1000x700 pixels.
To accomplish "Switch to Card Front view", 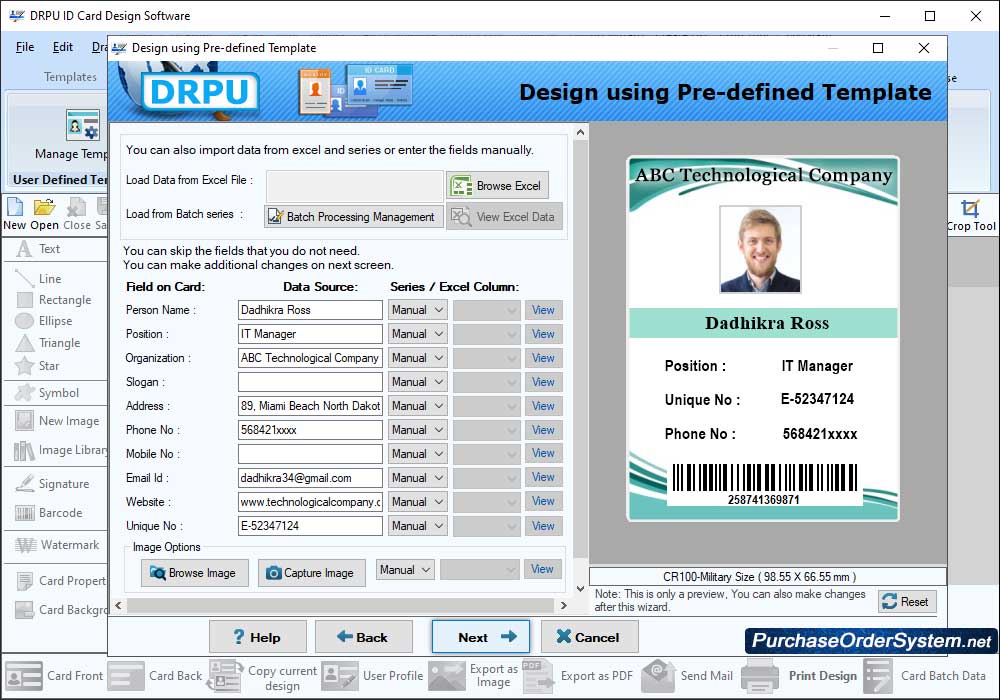I will tap(54, 676).
